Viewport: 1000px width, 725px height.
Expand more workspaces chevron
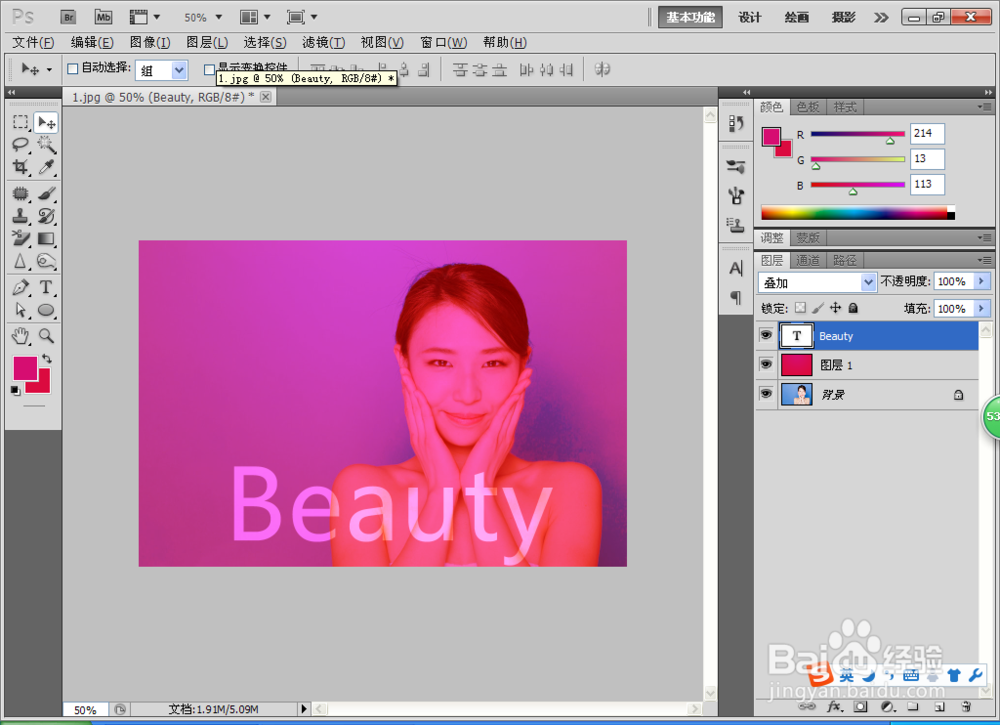click(881, 17)
